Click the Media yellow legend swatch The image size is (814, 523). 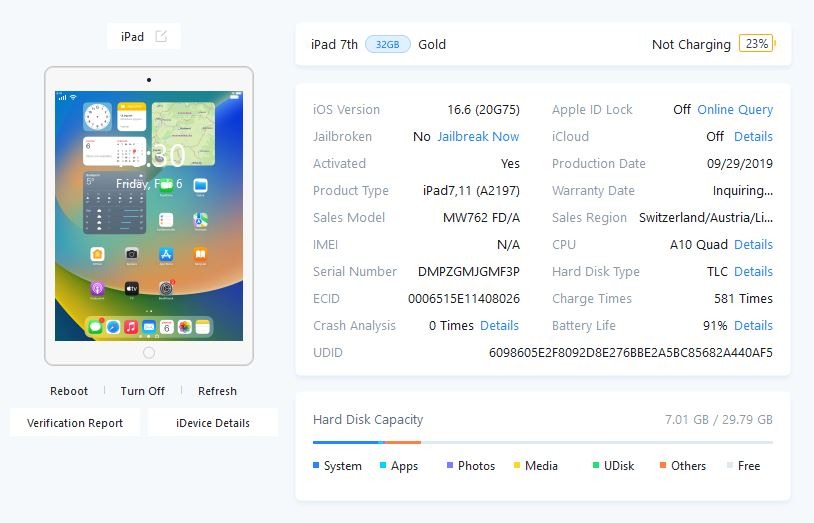point(517,465)
